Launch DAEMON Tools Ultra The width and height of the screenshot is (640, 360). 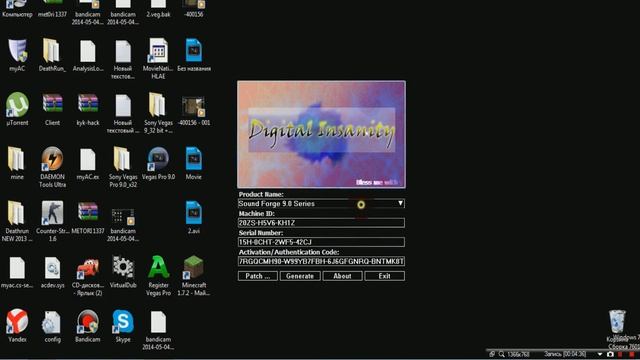pos(52,159)
